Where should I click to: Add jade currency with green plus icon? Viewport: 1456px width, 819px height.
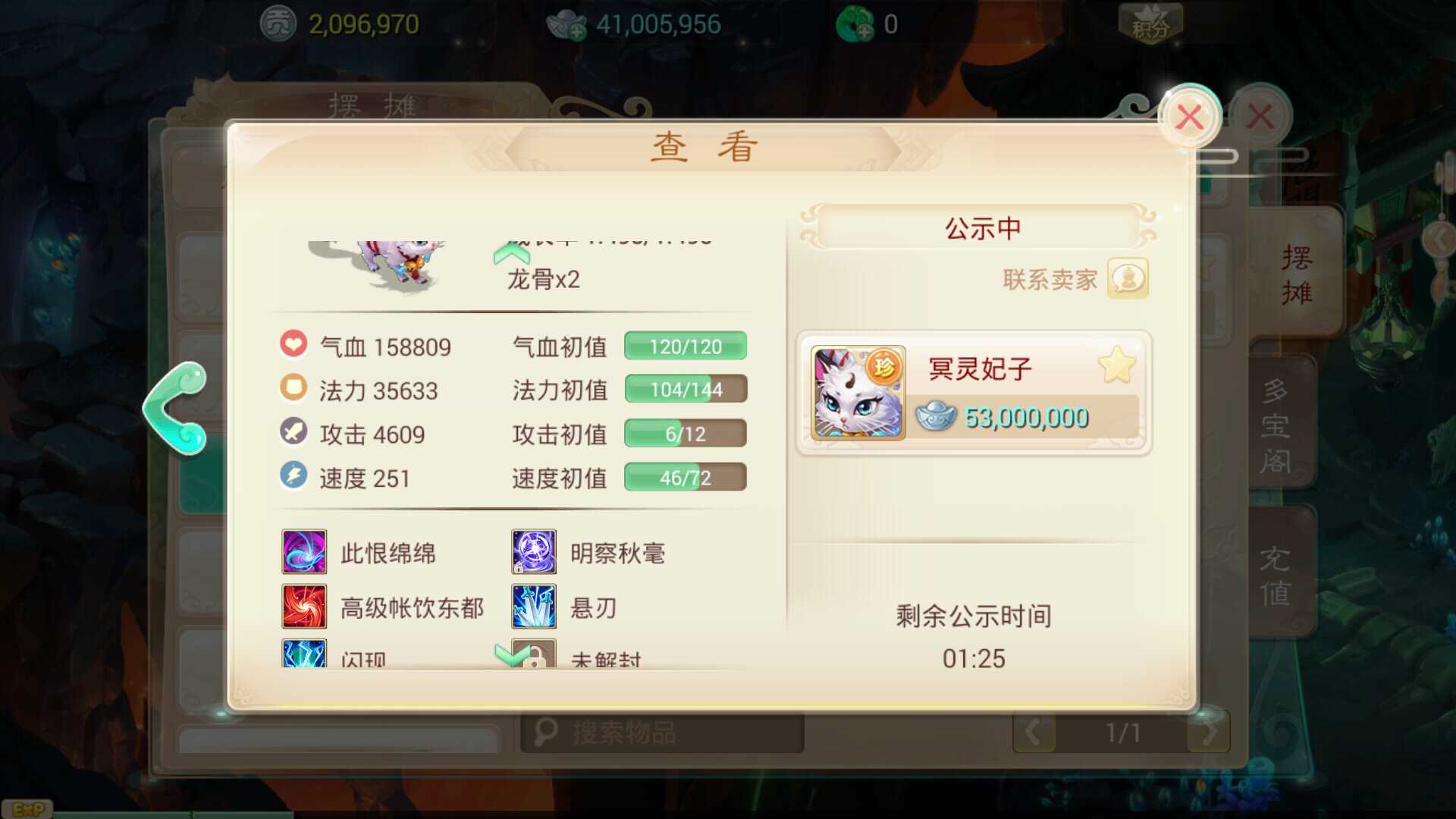click(x=855, y=25)
